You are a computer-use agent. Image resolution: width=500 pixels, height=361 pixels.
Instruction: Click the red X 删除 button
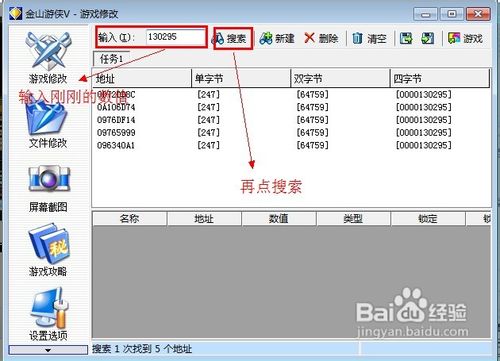321,39
